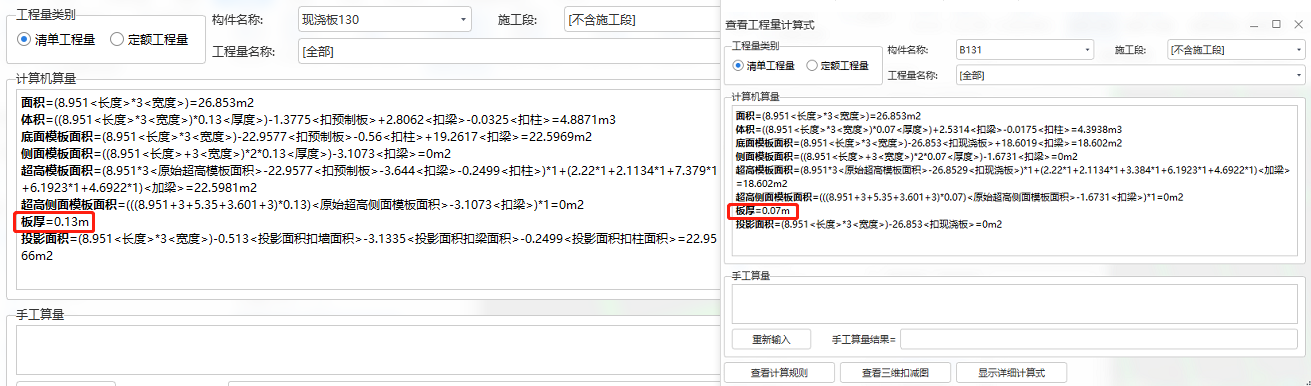Open the 工程量名称 [全部] dropdown in B131 dialog
The image size is (1311, 386).
pyautogui.click(x=1129, y=75)
